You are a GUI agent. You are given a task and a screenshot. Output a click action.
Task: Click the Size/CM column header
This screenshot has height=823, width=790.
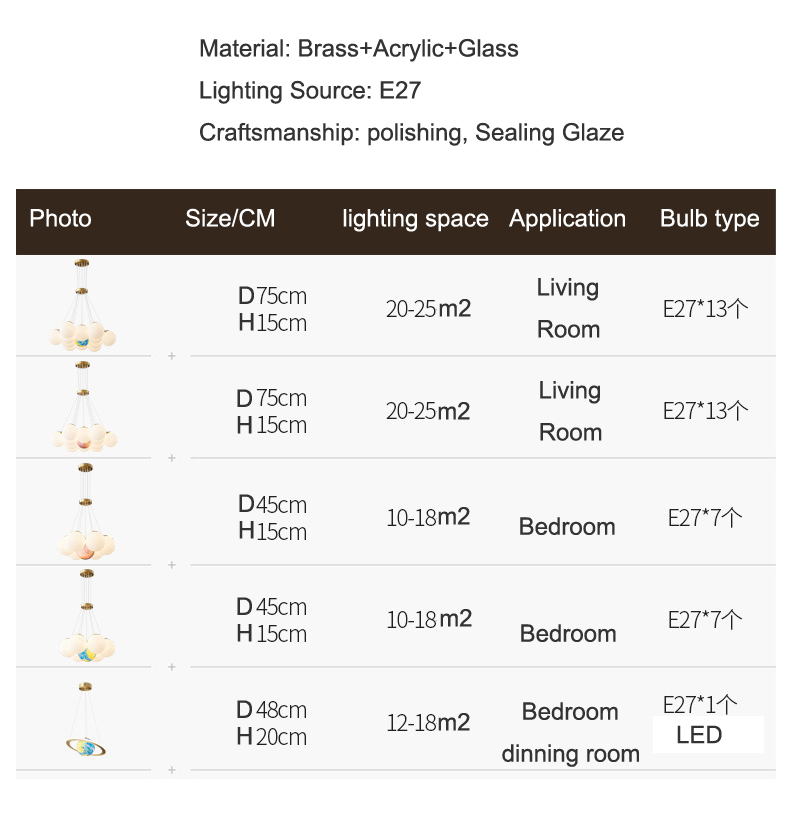pyautogui.click(x=230, y=218)
